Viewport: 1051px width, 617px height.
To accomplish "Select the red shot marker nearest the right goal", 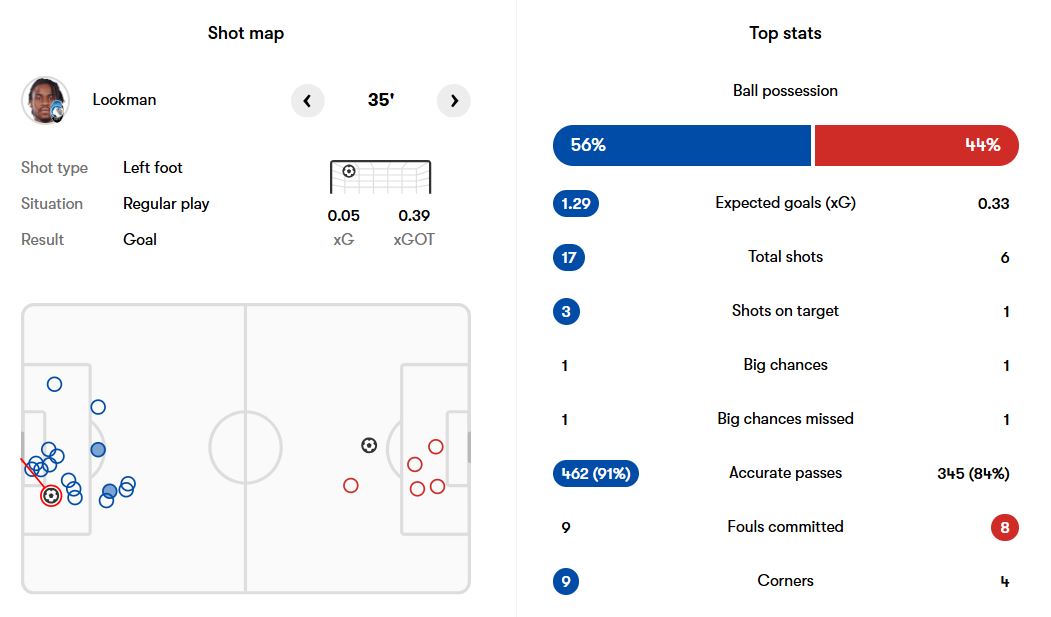I will [436, 447].
